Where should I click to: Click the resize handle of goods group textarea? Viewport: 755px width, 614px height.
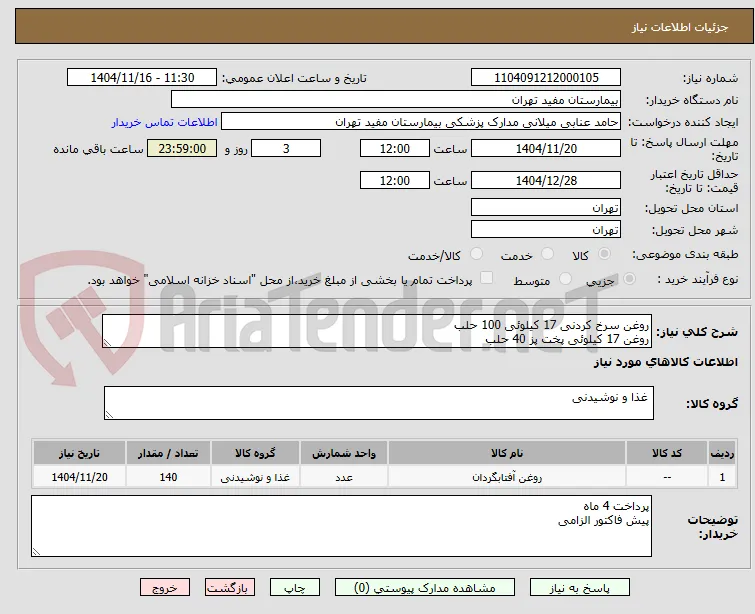click(x=109, y=415)
